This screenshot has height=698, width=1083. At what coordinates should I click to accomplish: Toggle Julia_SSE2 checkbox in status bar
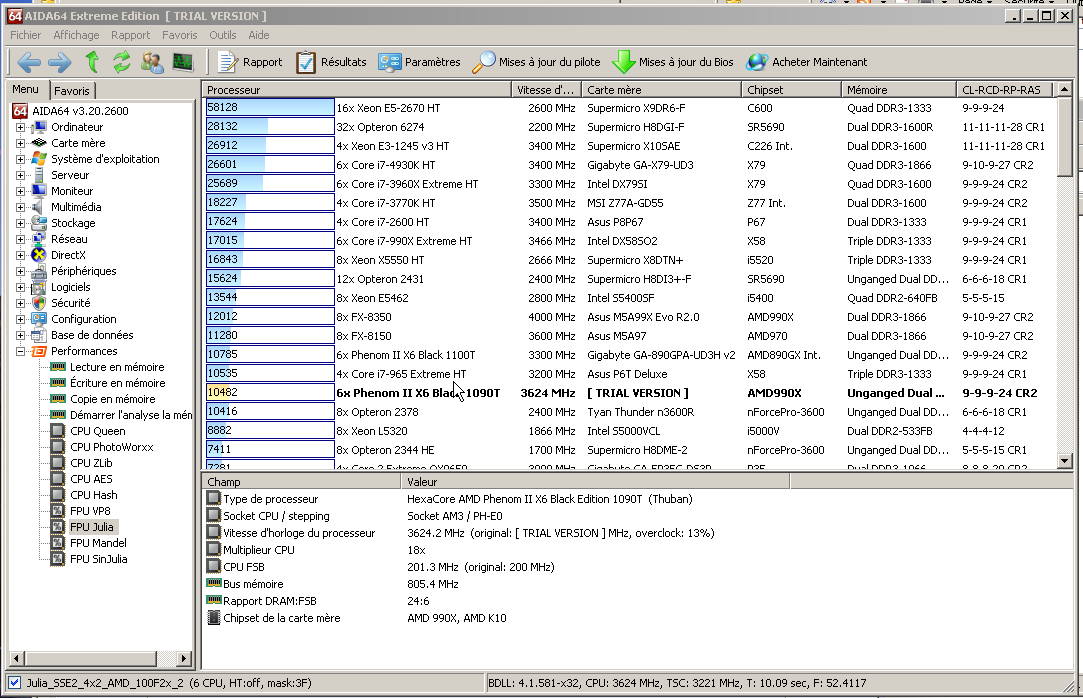[x=15, y=683]
